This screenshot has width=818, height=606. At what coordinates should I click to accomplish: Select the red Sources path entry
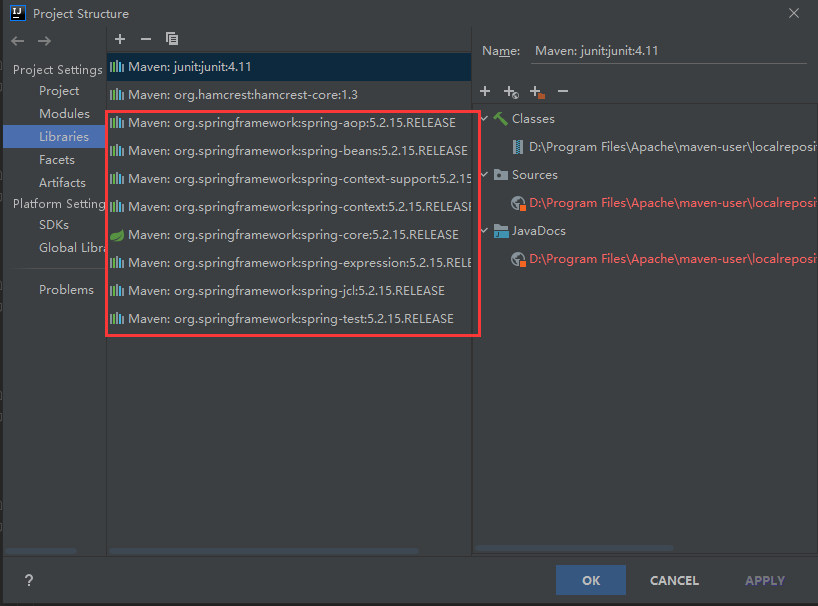[673, 203]
